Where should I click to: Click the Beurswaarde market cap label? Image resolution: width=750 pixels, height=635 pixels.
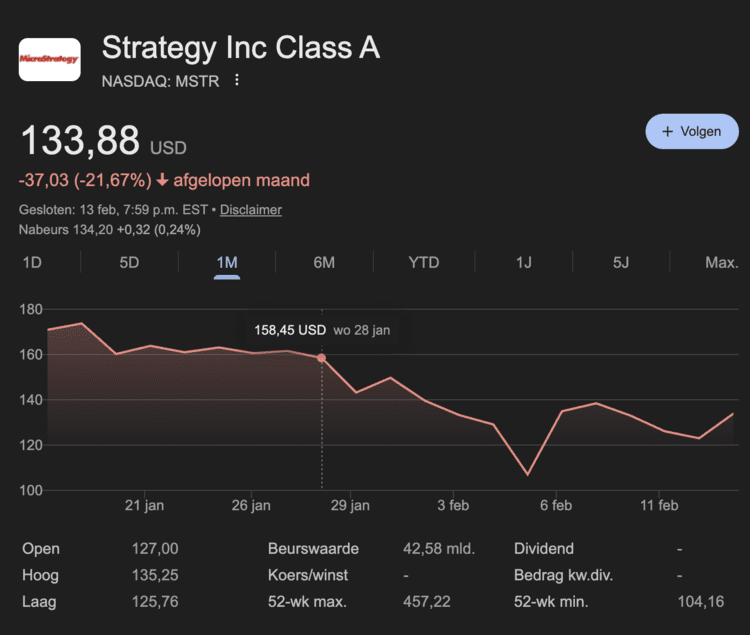click(x=313, y=549)
